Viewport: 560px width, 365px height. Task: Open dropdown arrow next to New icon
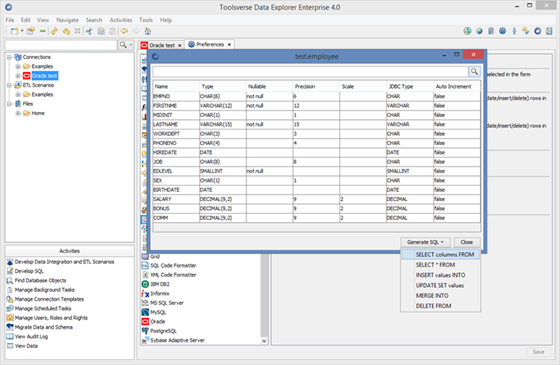point(22,31)
